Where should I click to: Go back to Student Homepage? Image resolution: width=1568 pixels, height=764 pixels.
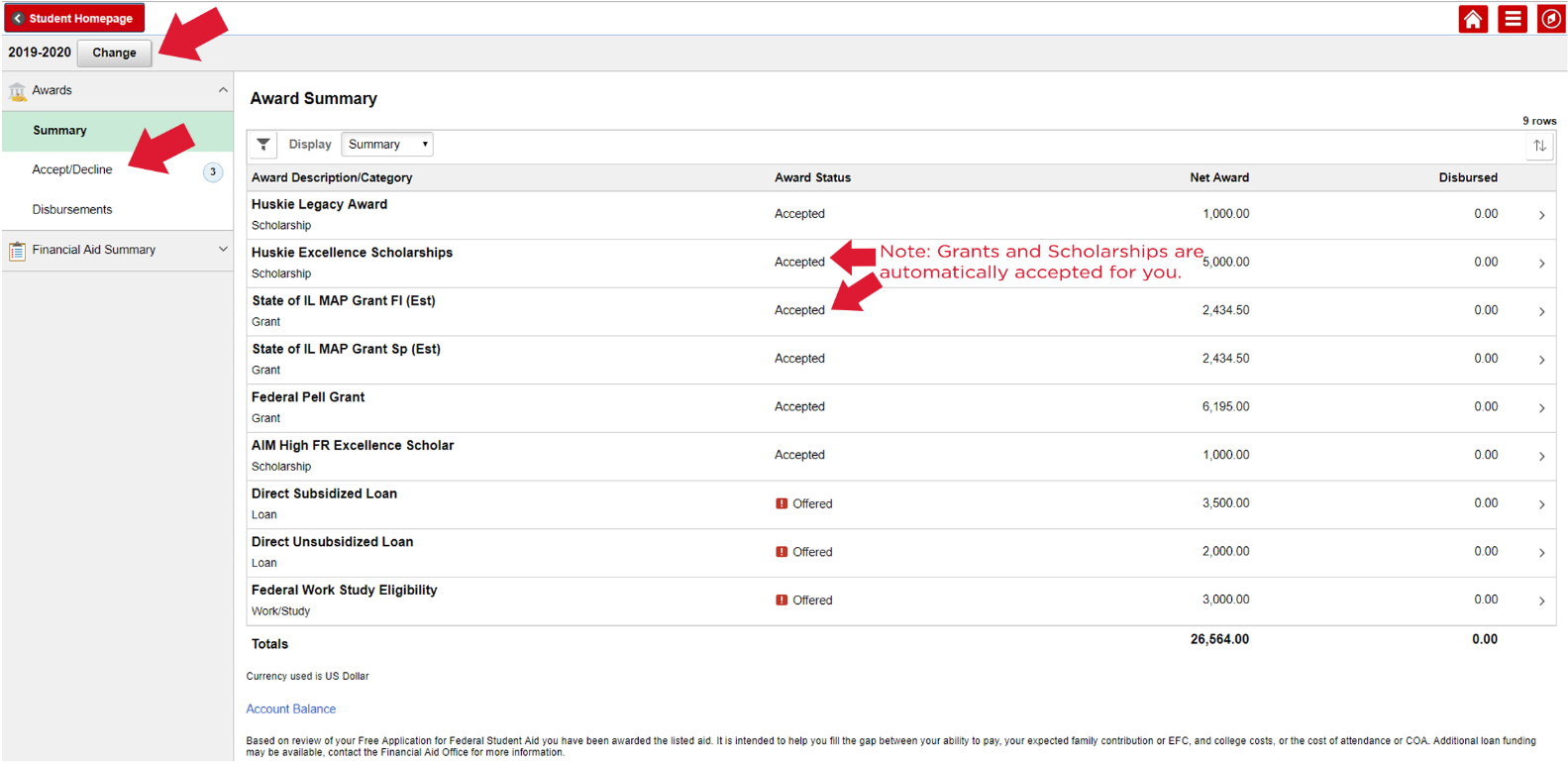74,18
